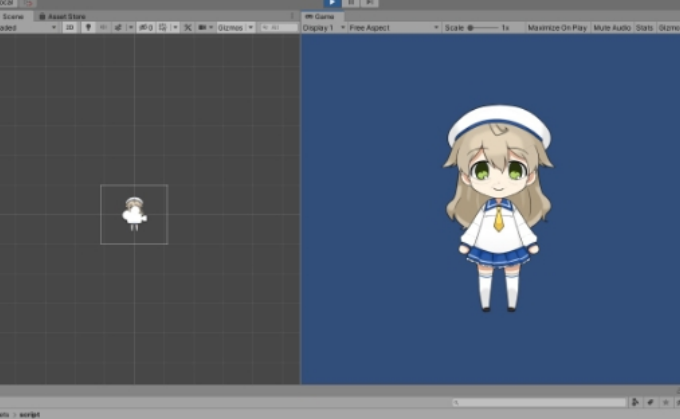
Task: Open the Display 1 dropdown
Action: coord(324,28)
